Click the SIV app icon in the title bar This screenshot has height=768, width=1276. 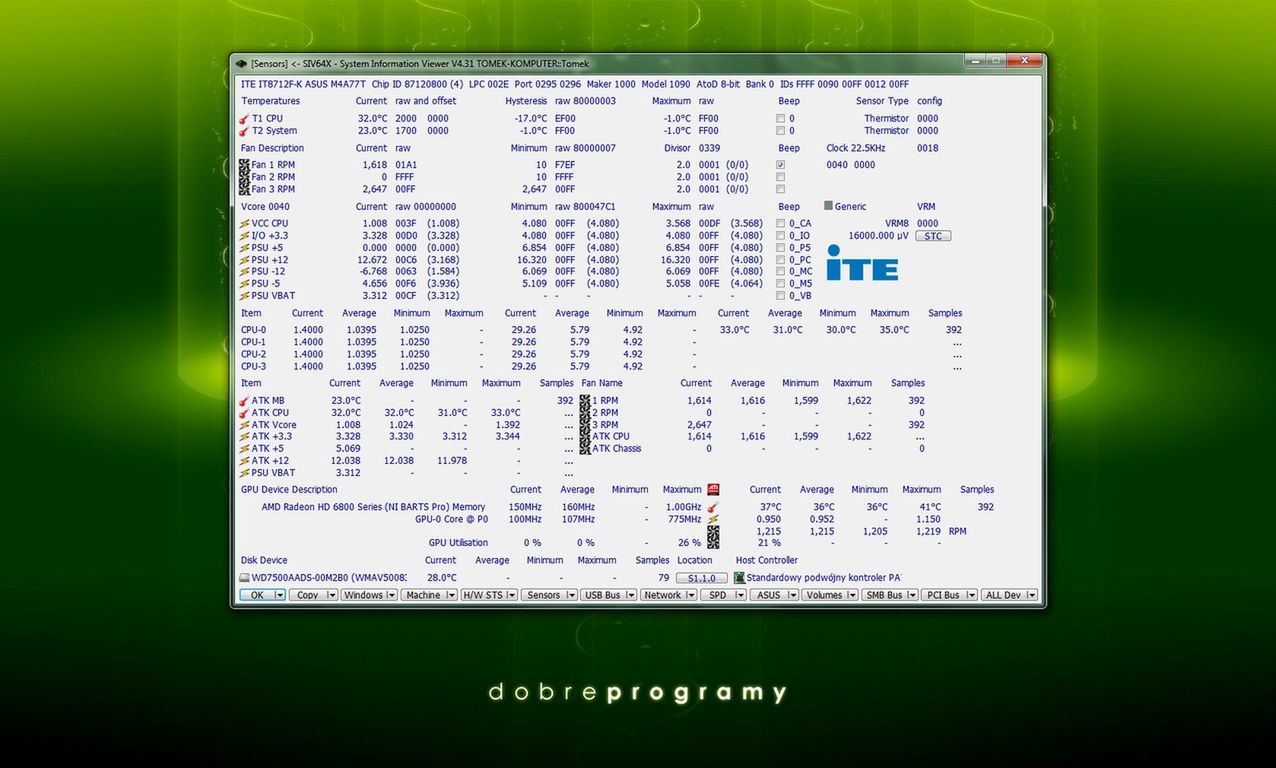(x=241, y=63)
